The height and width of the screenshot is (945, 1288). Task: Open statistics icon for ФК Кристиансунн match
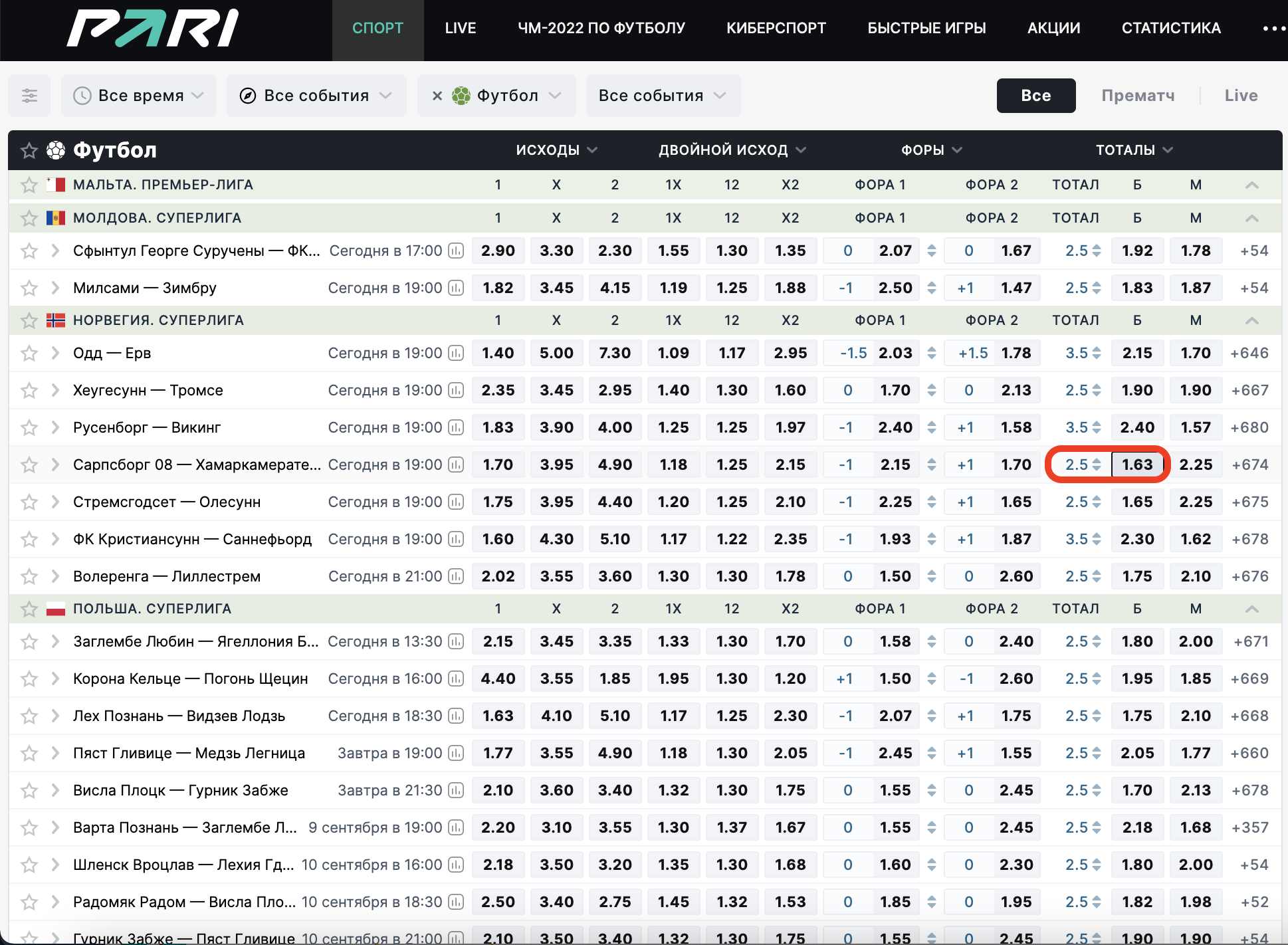(x=456, y=539)
